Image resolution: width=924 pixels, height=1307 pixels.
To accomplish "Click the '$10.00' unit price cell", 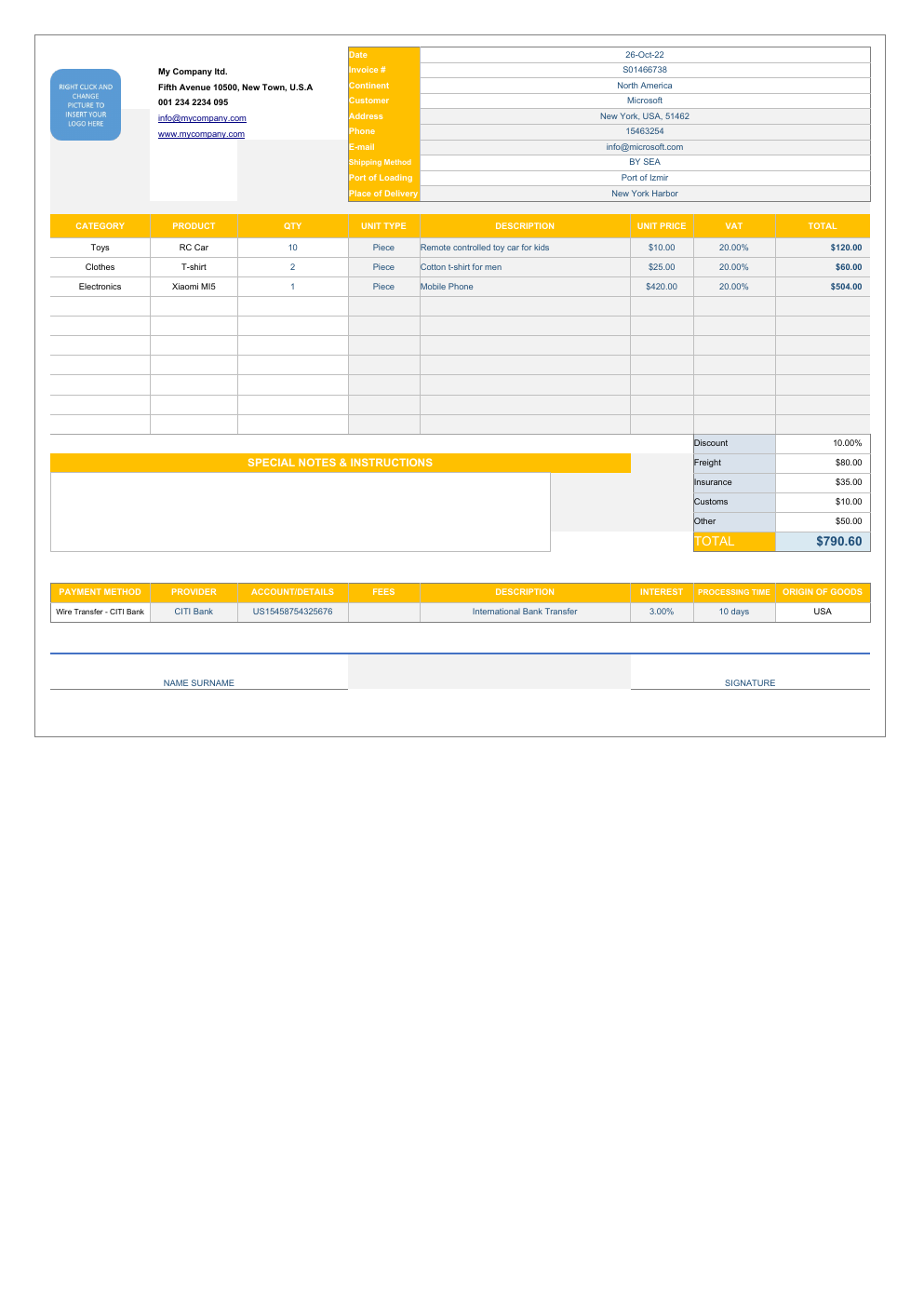I will click(662, 248).
